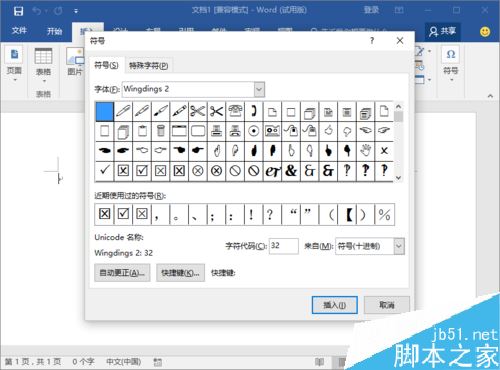The image size is (500, 370).
Task: Expand the quick access toolbar customize arrow
Action: (76, 11)
